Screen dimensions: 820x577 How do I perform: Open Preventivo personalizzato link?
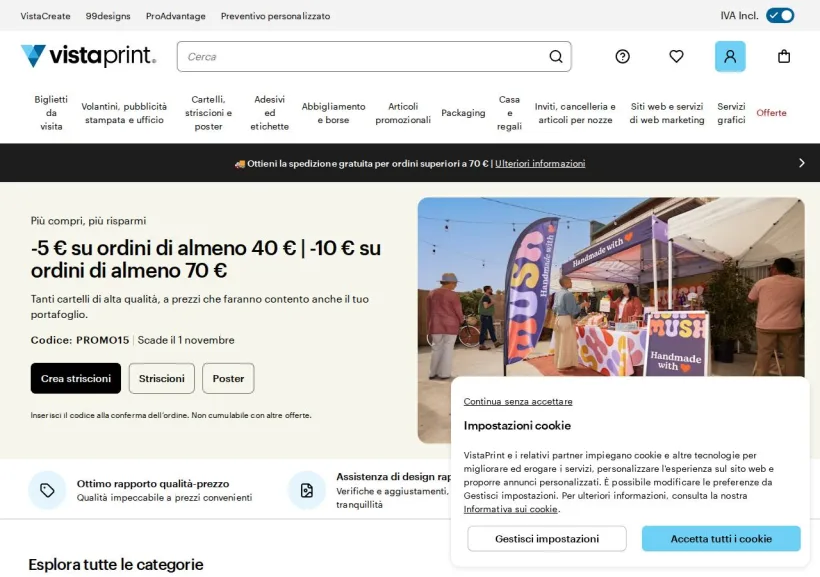(275, 16)
